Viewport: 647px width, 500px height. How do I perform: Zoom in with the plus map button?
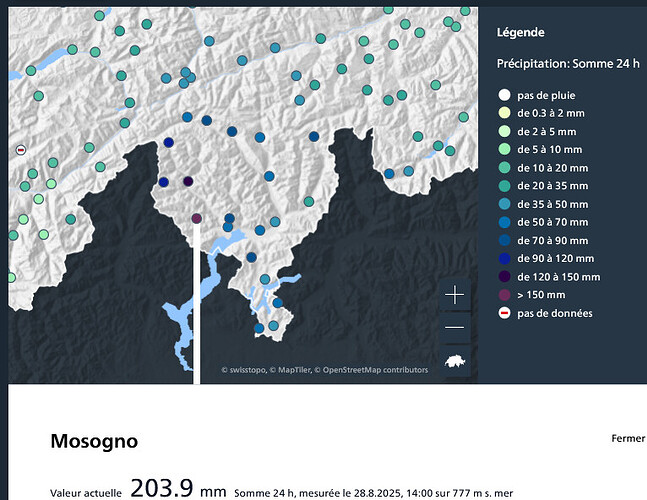454,295
